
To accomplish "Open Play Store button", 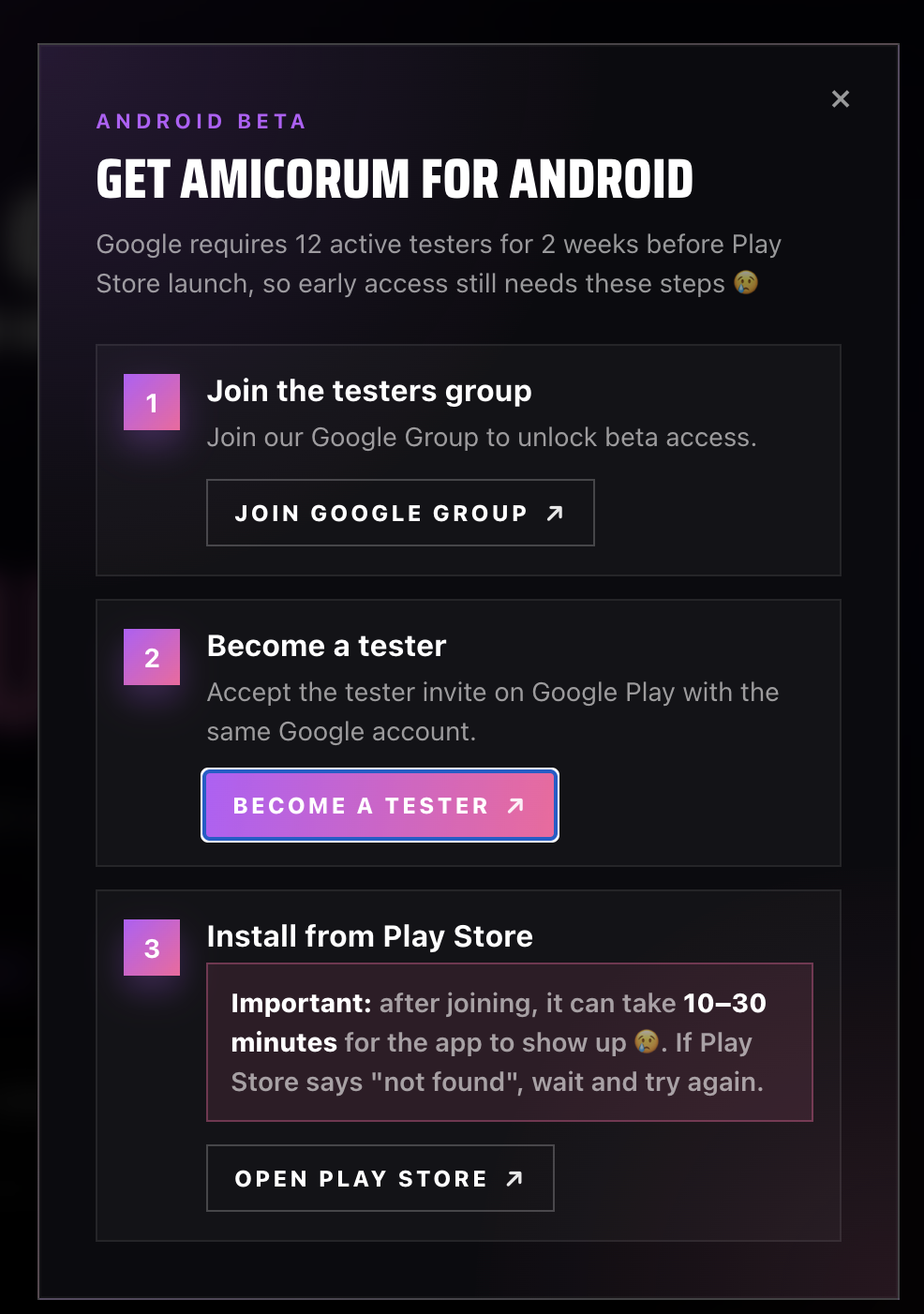I will (x=380, y=1178).
